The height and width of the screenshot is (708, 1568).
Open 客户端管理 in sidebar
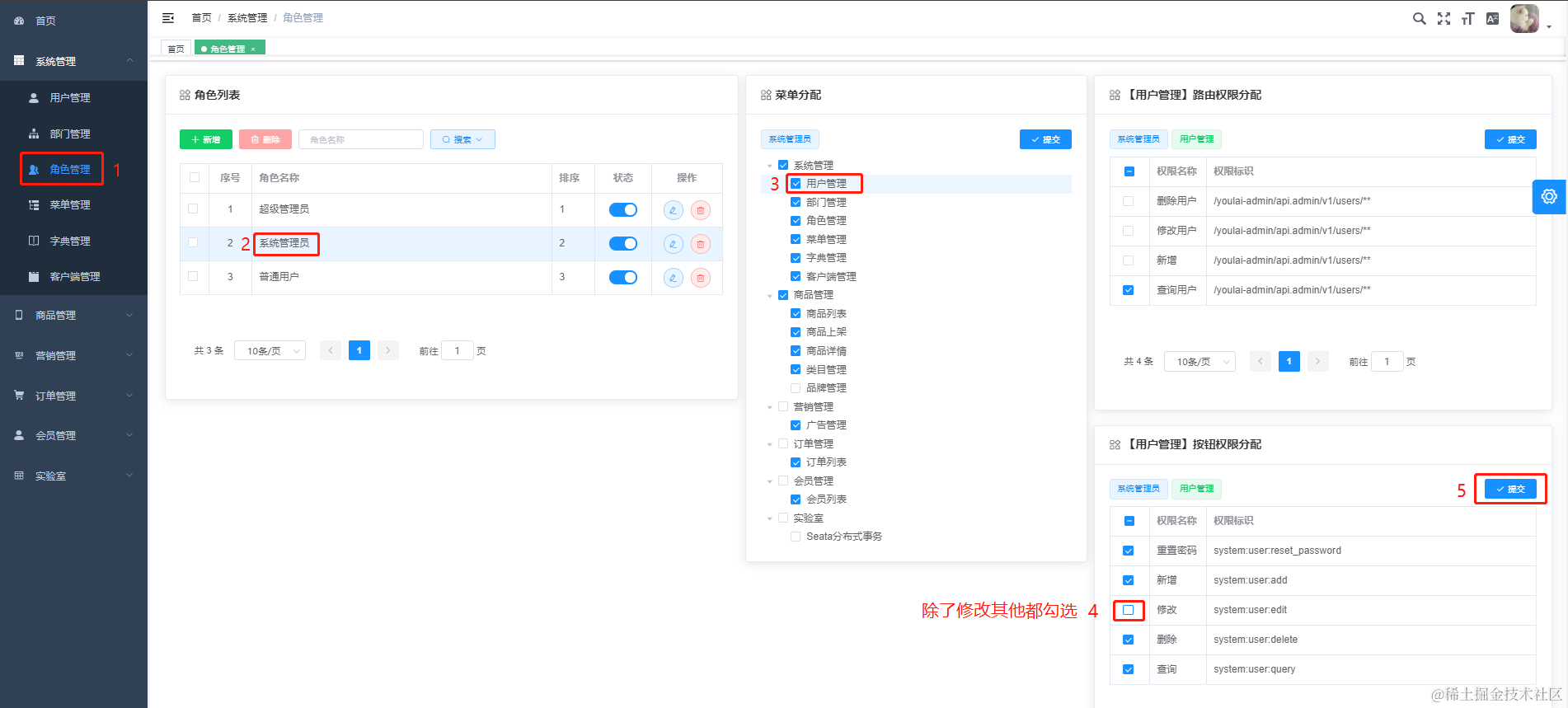pyautogui.click(x=73, y=276)
